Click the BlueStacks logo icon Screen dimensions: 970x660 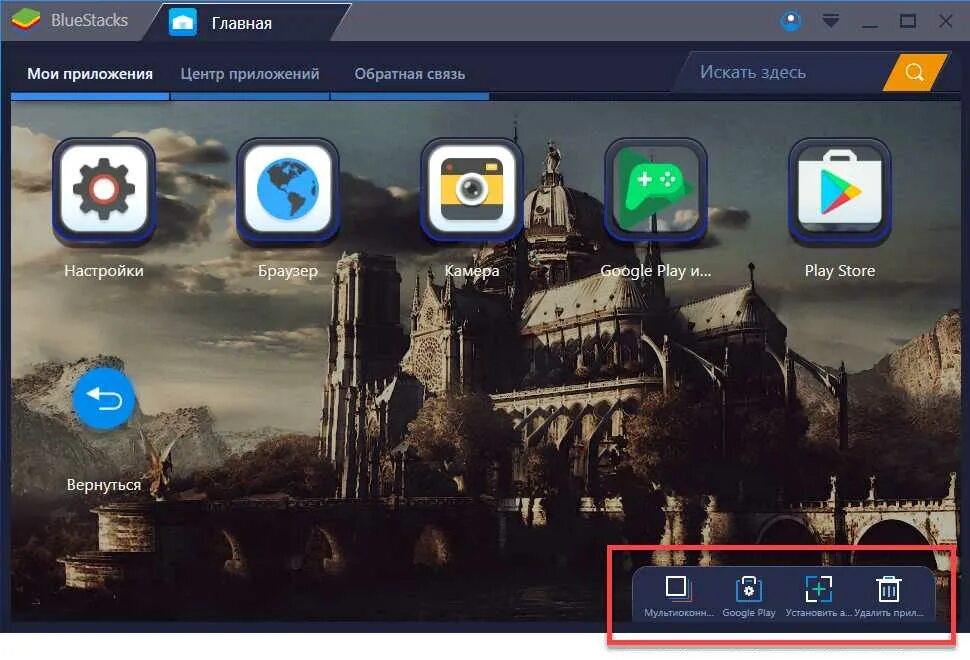point(25,20)
